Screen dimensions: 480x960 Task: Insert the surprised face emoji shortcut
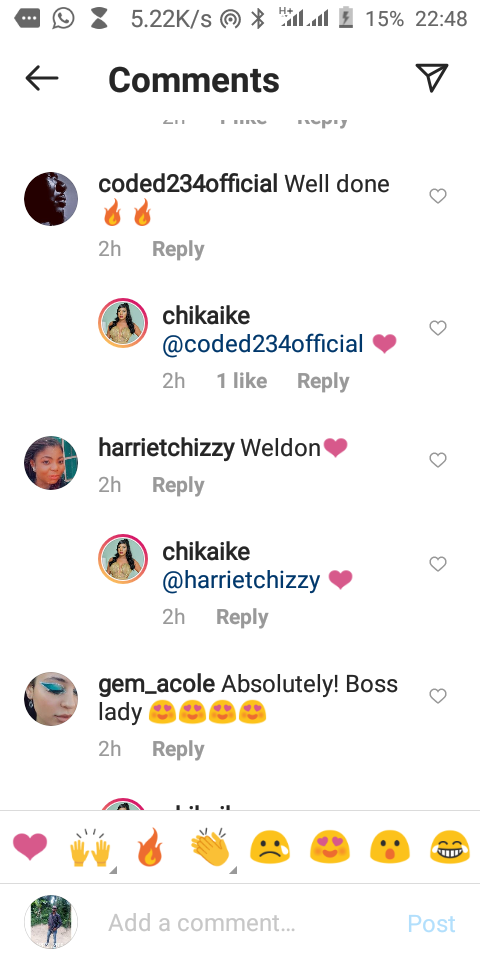click(x=389, y=847)
